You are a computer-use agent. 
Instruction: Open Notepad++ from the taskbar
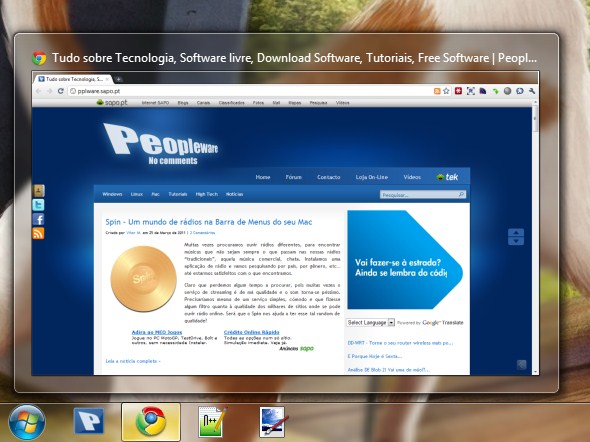pyautogui.click(x=212, y=421)
